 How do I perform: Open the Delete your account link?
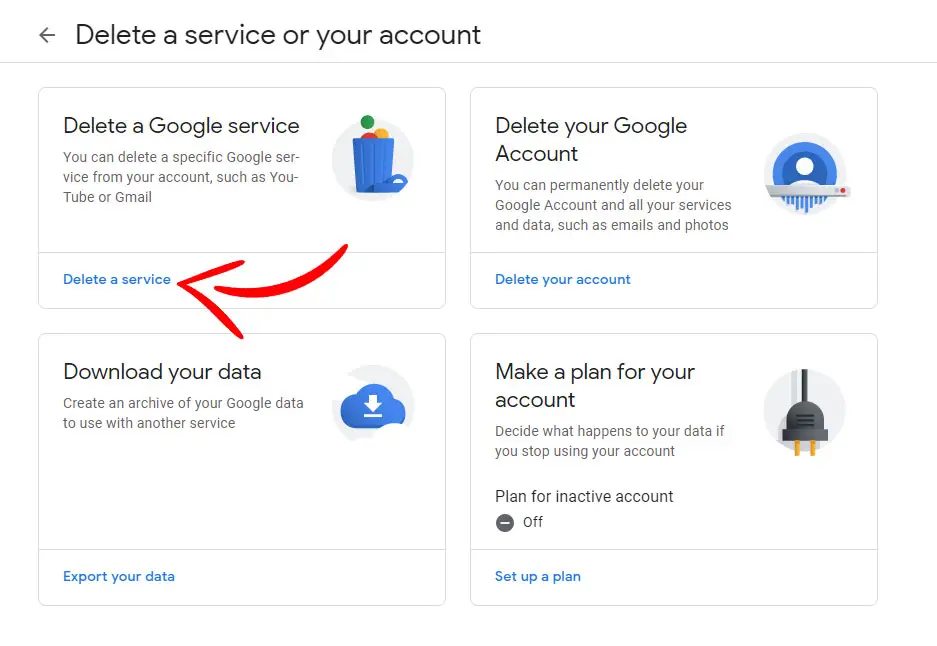tap(563, 279)
